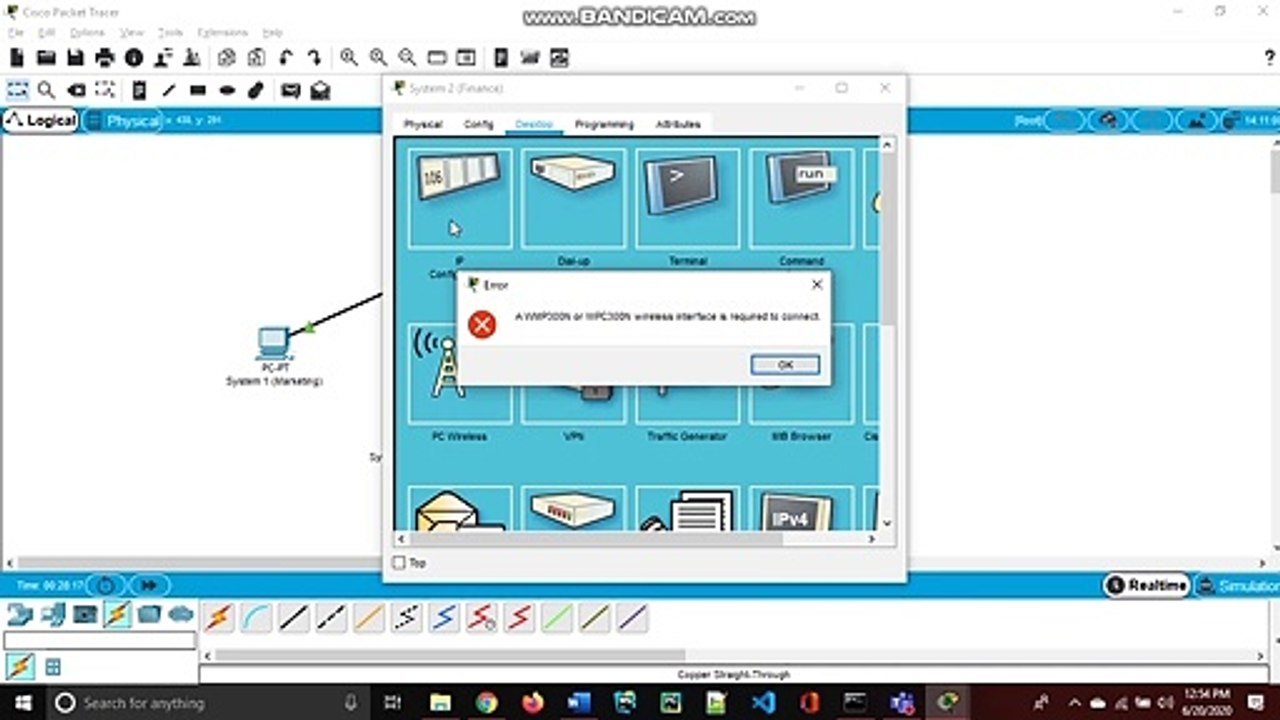Open the Options menu
The width and height of the screenshot is (1280, 720).
point(87,33)
